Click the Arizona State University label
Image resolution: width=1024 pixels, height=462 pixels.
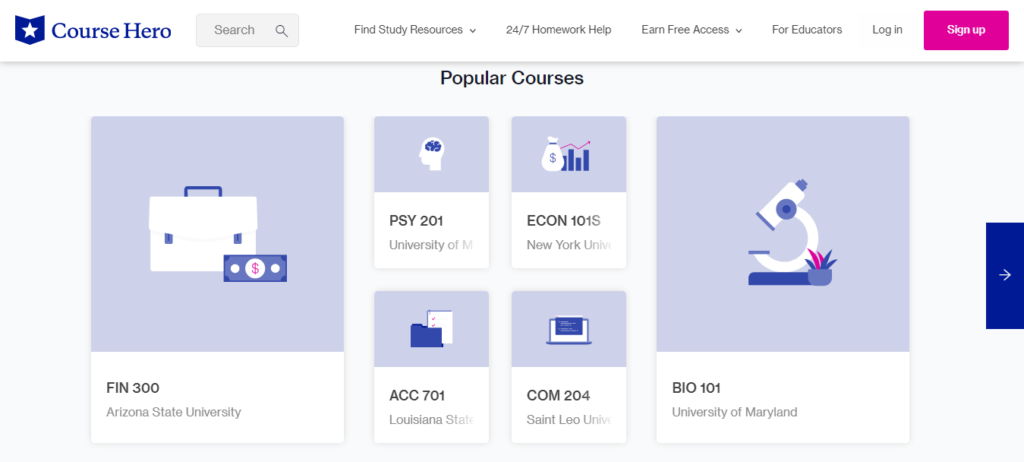tap(173, 412)
